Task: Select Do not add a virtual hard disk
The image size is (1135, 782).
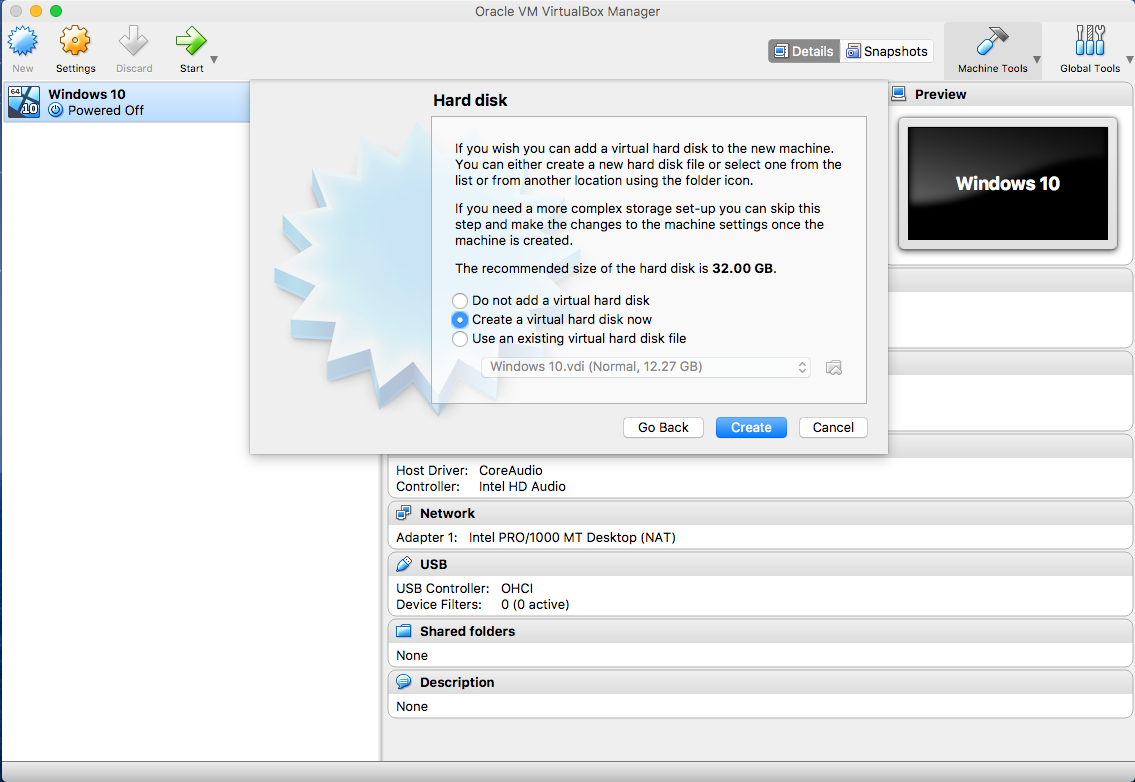Action: 460,300
